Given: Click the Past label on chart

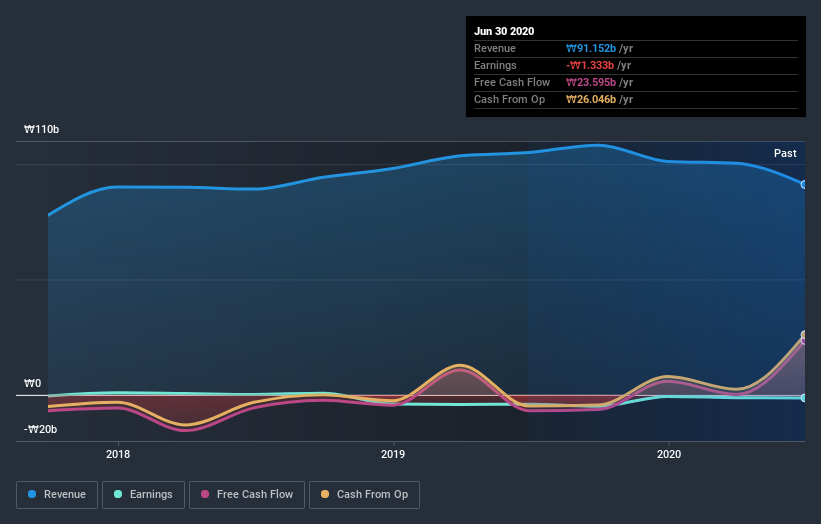Looking at the screenshot, I should pos(785,153).
